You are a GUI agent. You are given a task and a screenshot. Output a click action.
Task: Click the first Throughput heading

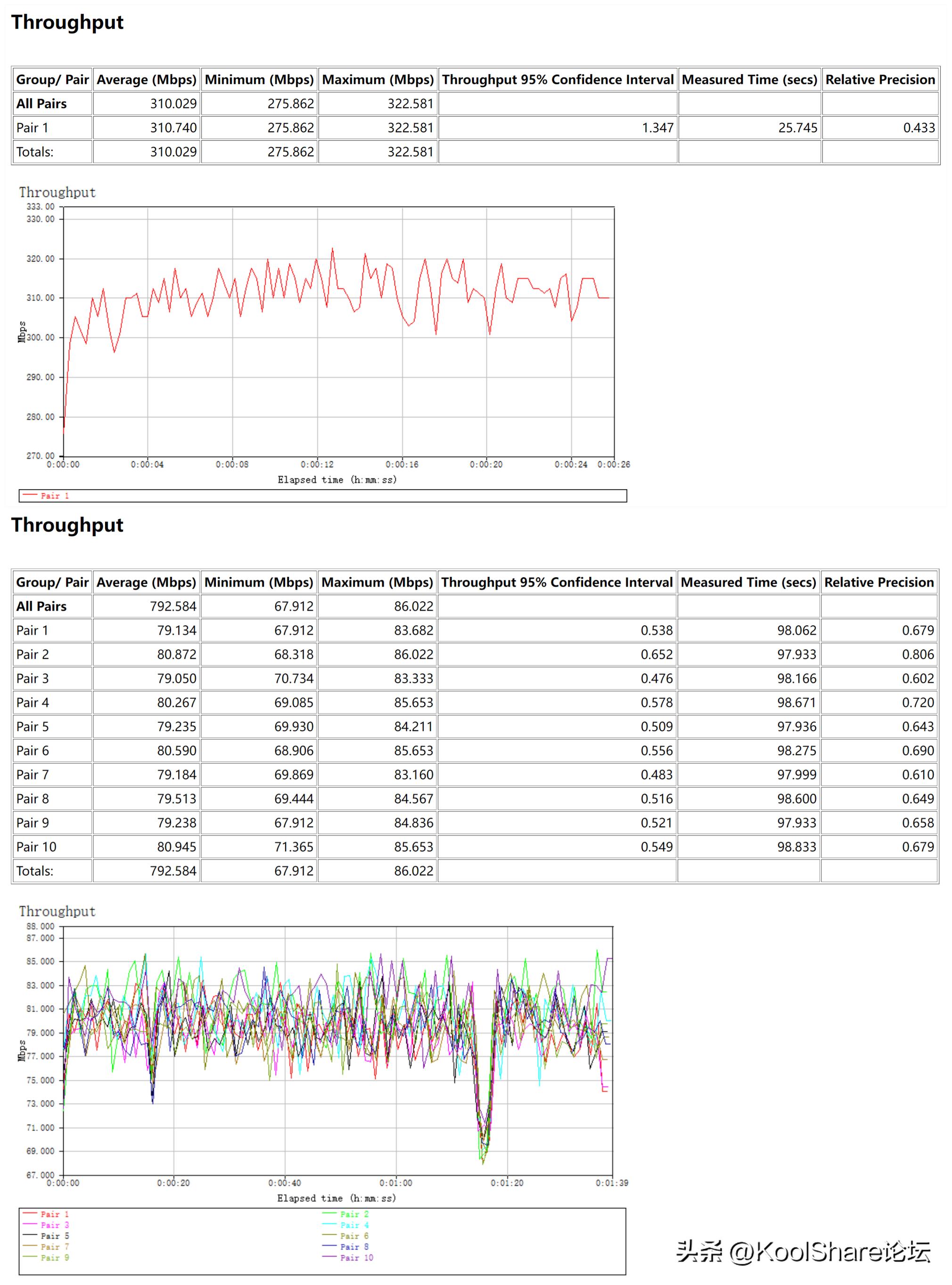pyautogui.click(x=67, y=23)
